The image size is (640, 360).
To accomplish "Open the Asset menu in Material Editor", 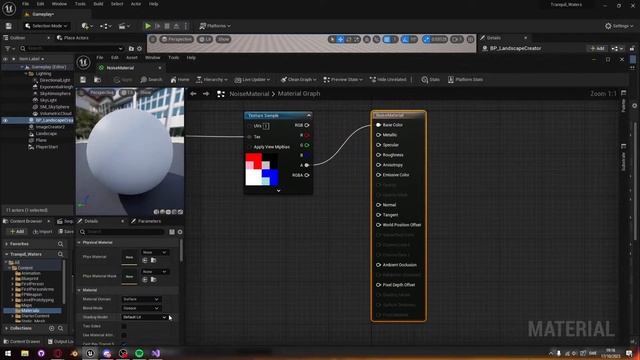I will click(x=131, y=58).
